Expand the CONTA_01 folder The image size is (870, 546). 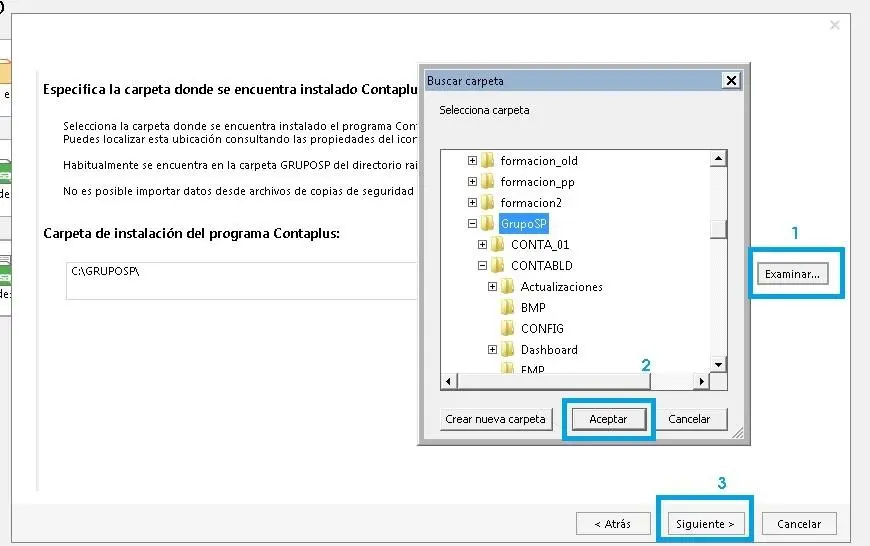(x=482, y=244)
